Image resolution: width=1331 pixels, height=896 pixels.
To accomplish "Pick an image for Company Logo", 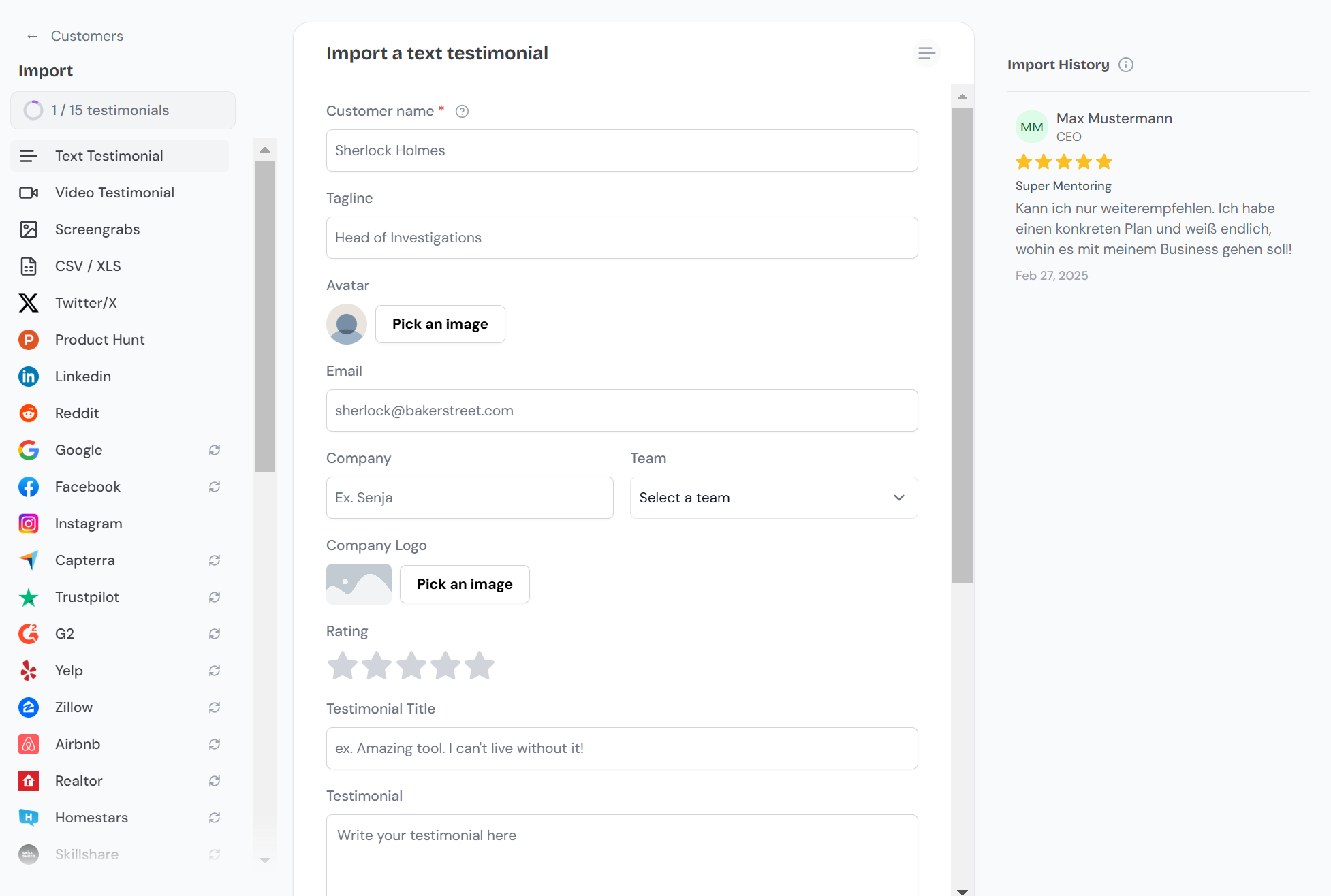I will pos(465,584).
